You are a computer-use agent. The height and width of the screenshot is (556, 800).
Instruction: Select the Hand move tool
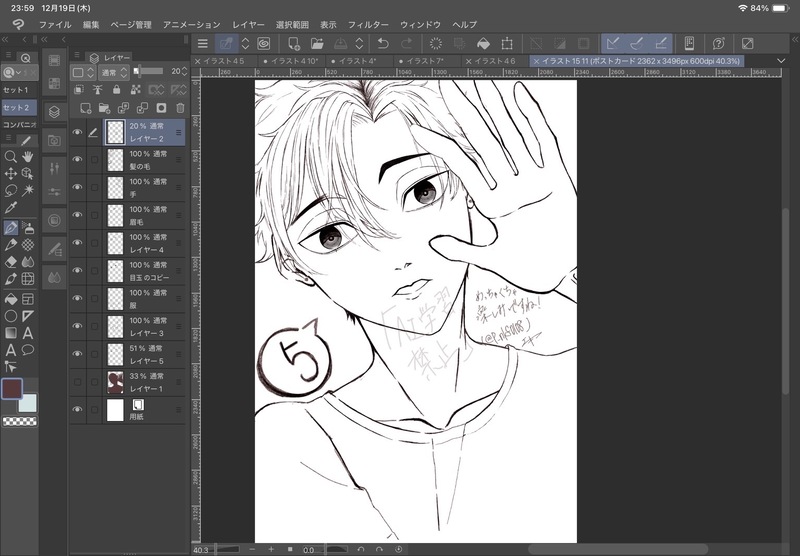click(28, 156)
